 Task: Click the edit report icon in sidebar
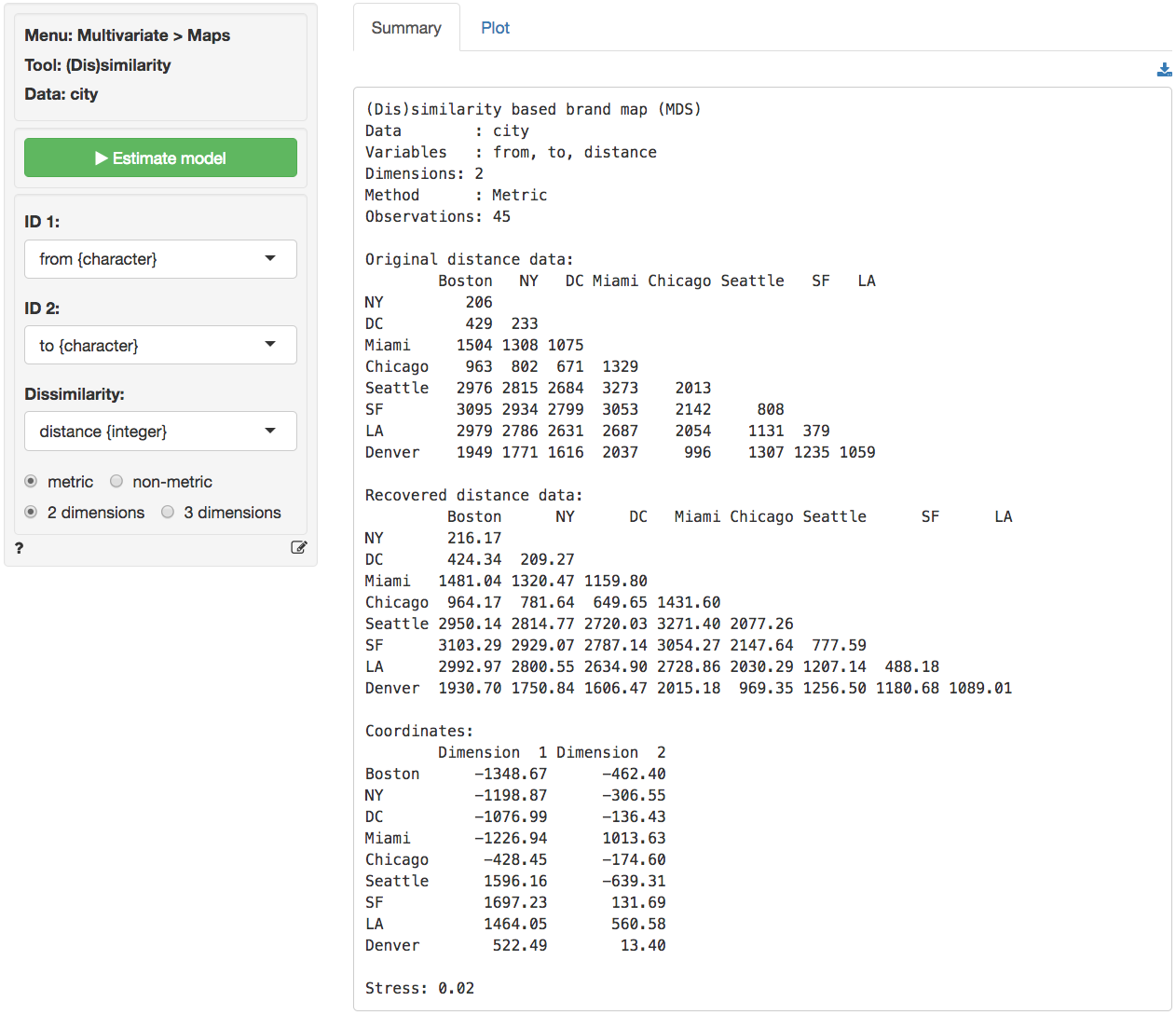coord(298,548)
